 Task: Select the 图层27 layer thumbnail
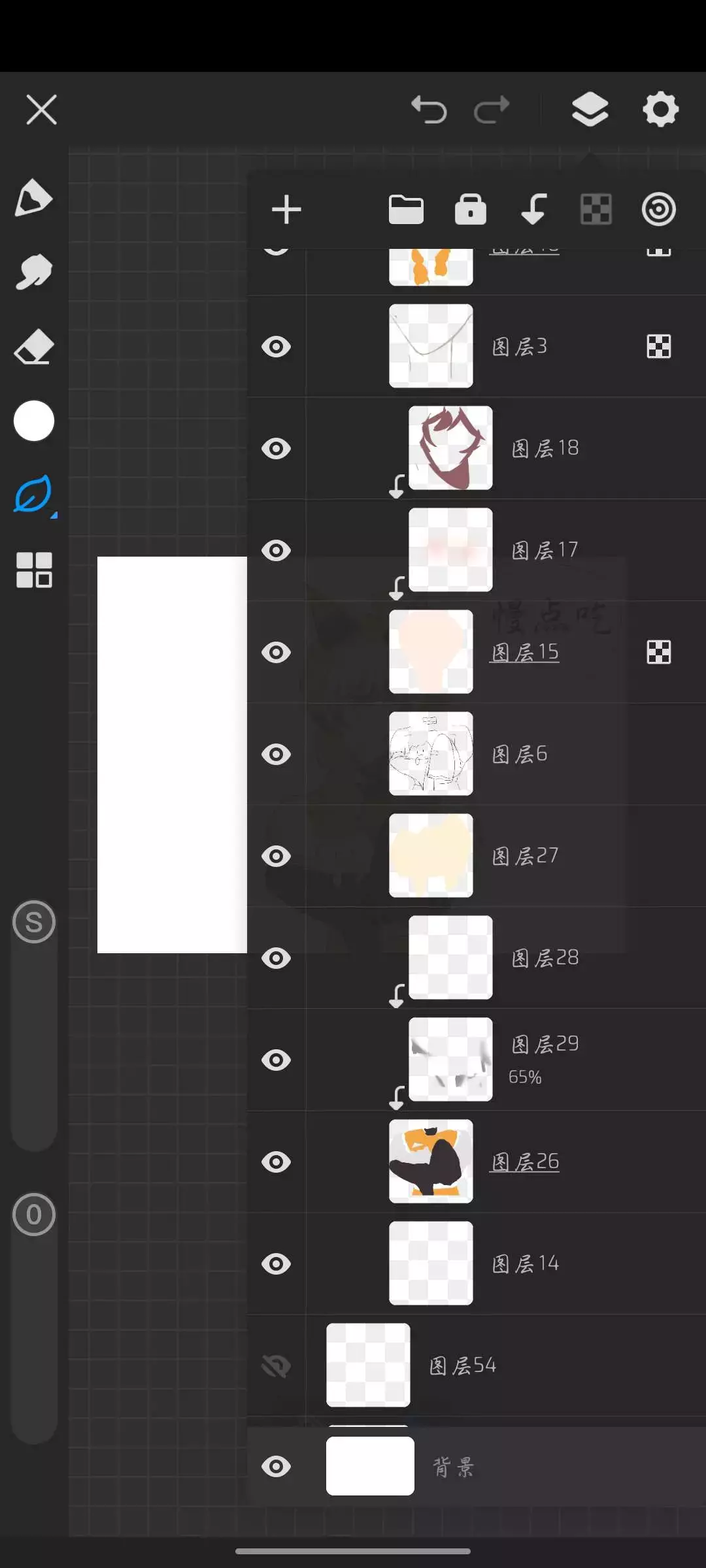pos(431,855)
